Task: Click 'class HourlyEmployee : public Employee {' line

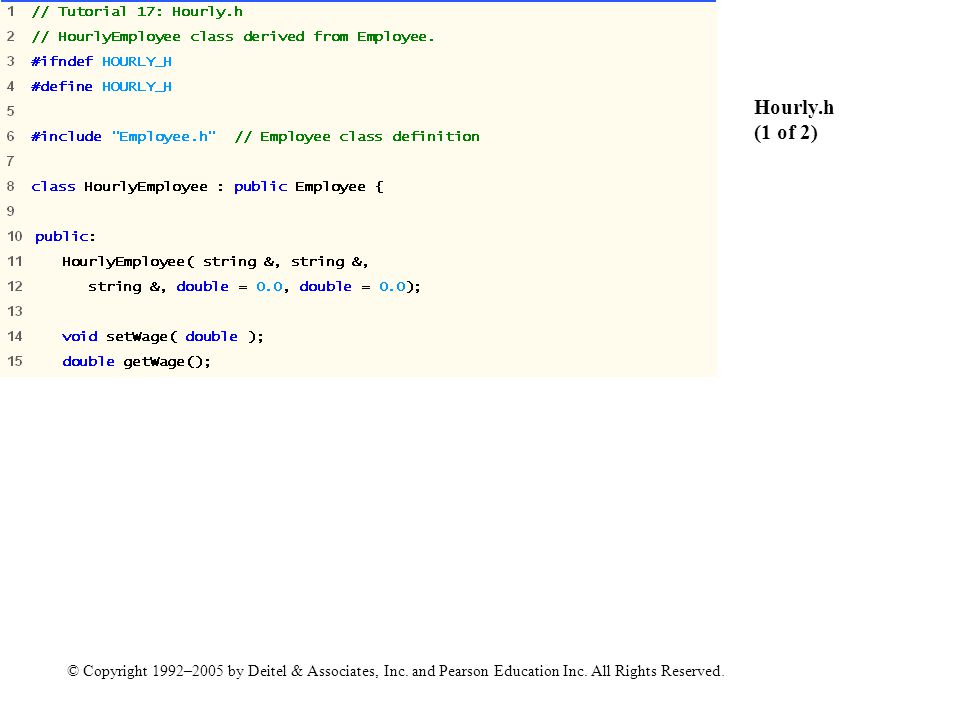Action: (x=207, y=187)
